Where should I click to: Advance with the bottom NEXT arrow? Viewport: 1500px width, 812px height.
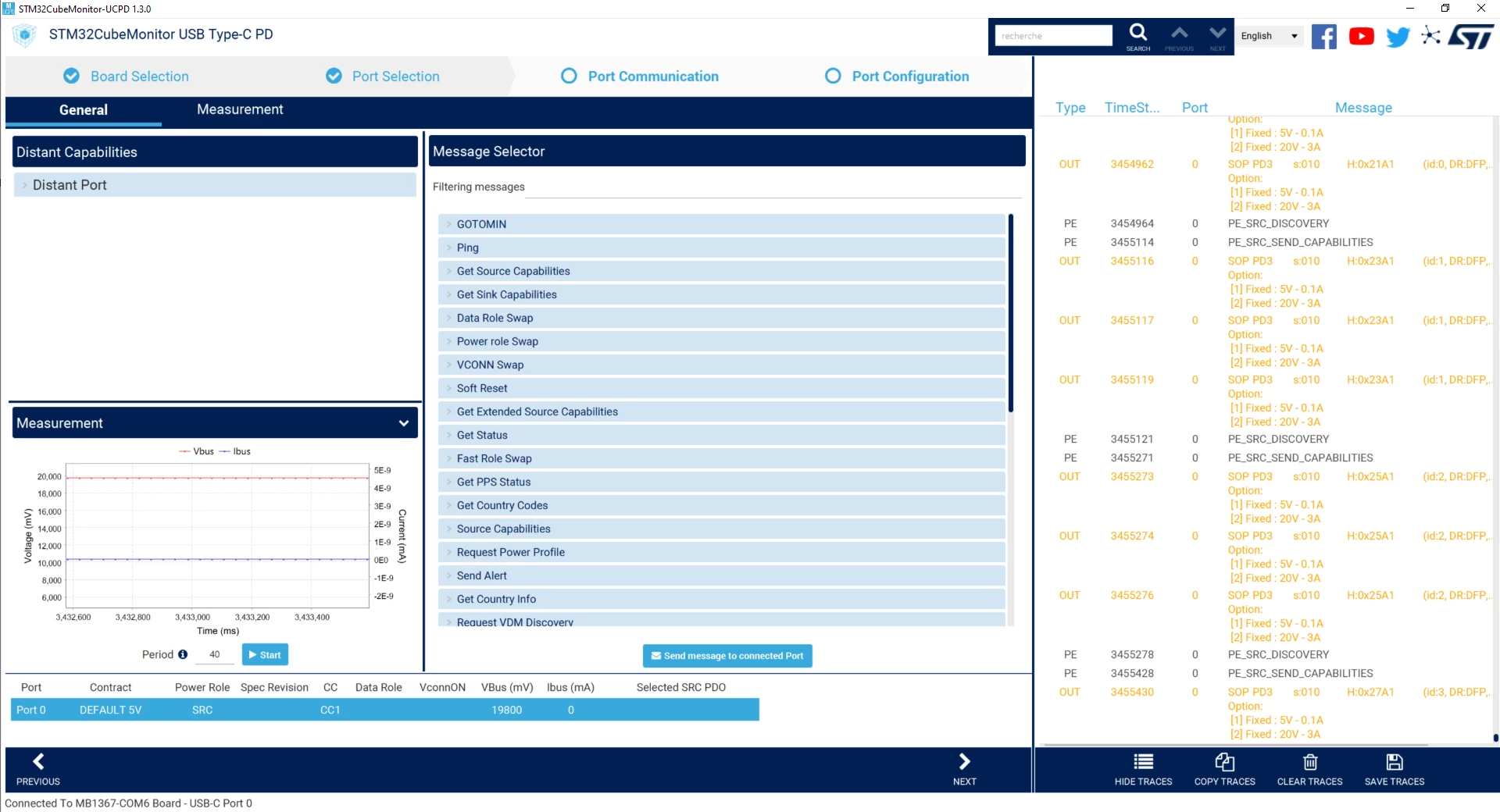pyautogui.click(x=964, y=769)
